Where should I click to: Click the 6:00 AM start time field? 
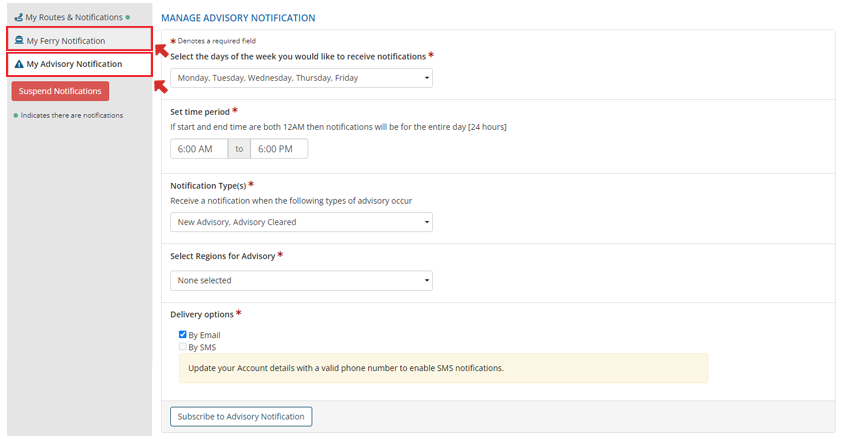[x=199, y=149]
